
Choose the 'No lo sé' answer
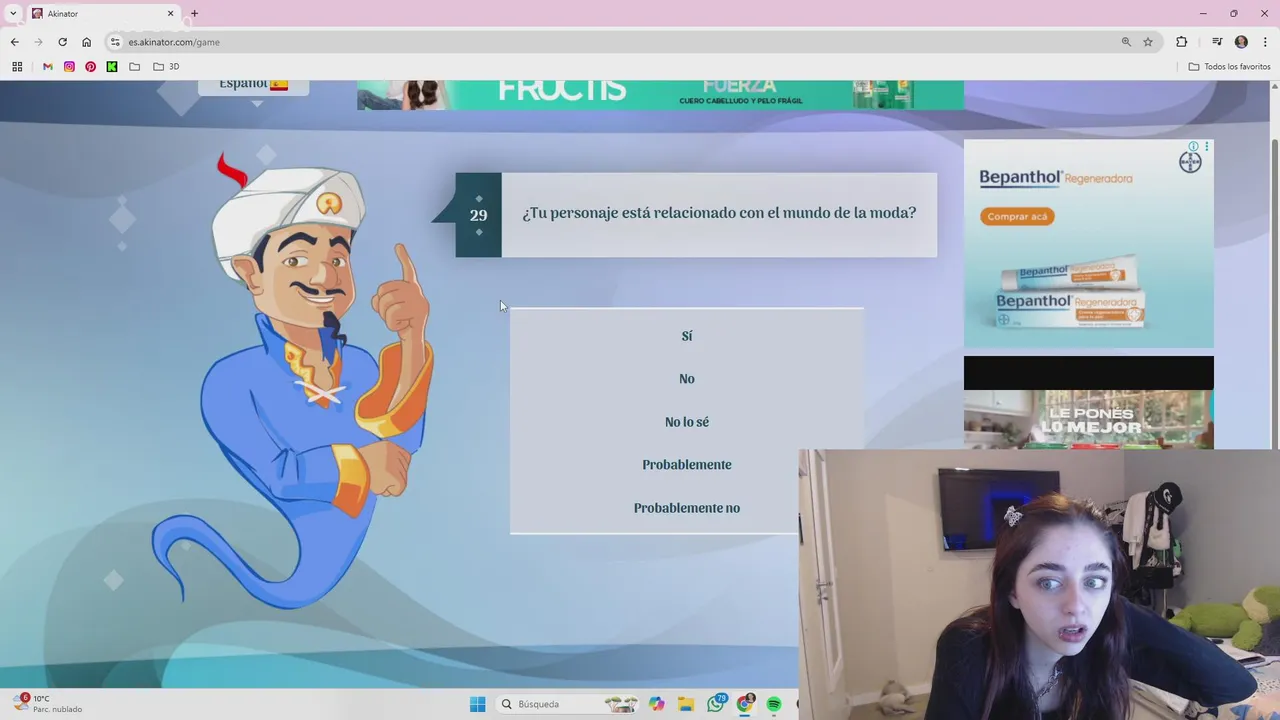[x=686, y=422]
